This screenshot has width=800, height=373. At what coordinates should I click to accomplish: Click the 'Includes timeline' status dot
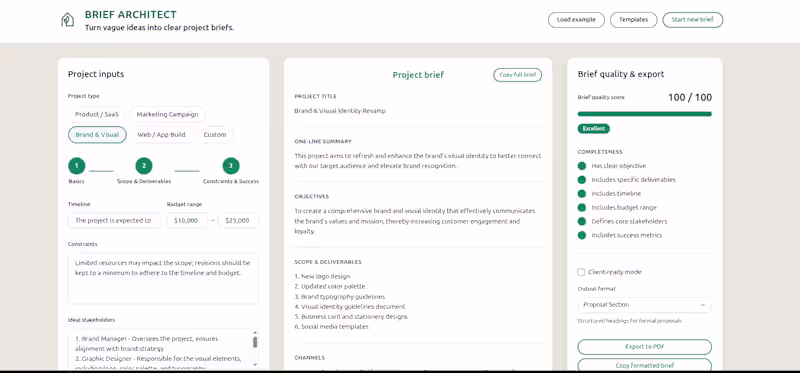click(582, 193)
